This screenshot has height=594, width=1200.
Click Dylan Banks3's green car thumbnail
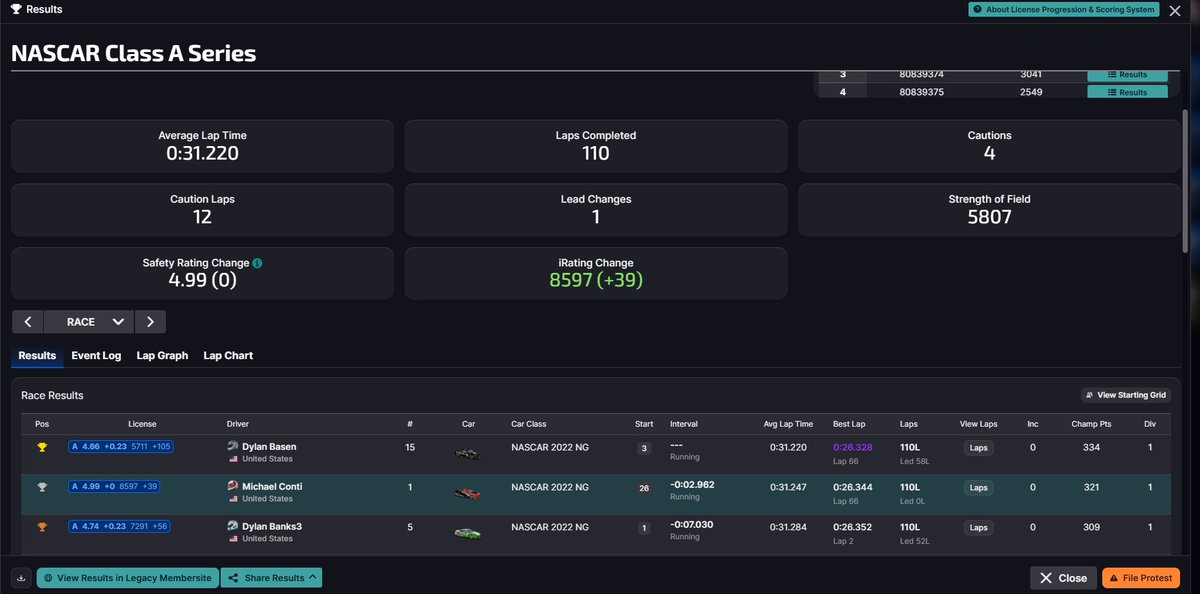point(467,533)
